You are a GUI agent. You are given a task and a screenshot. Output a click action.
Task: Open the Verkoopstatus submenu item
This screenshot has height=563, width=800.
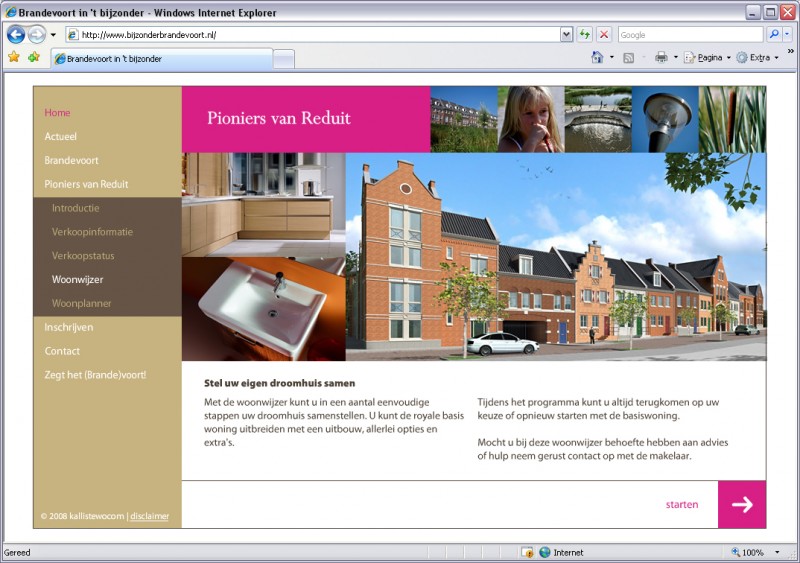coord(83,256)
